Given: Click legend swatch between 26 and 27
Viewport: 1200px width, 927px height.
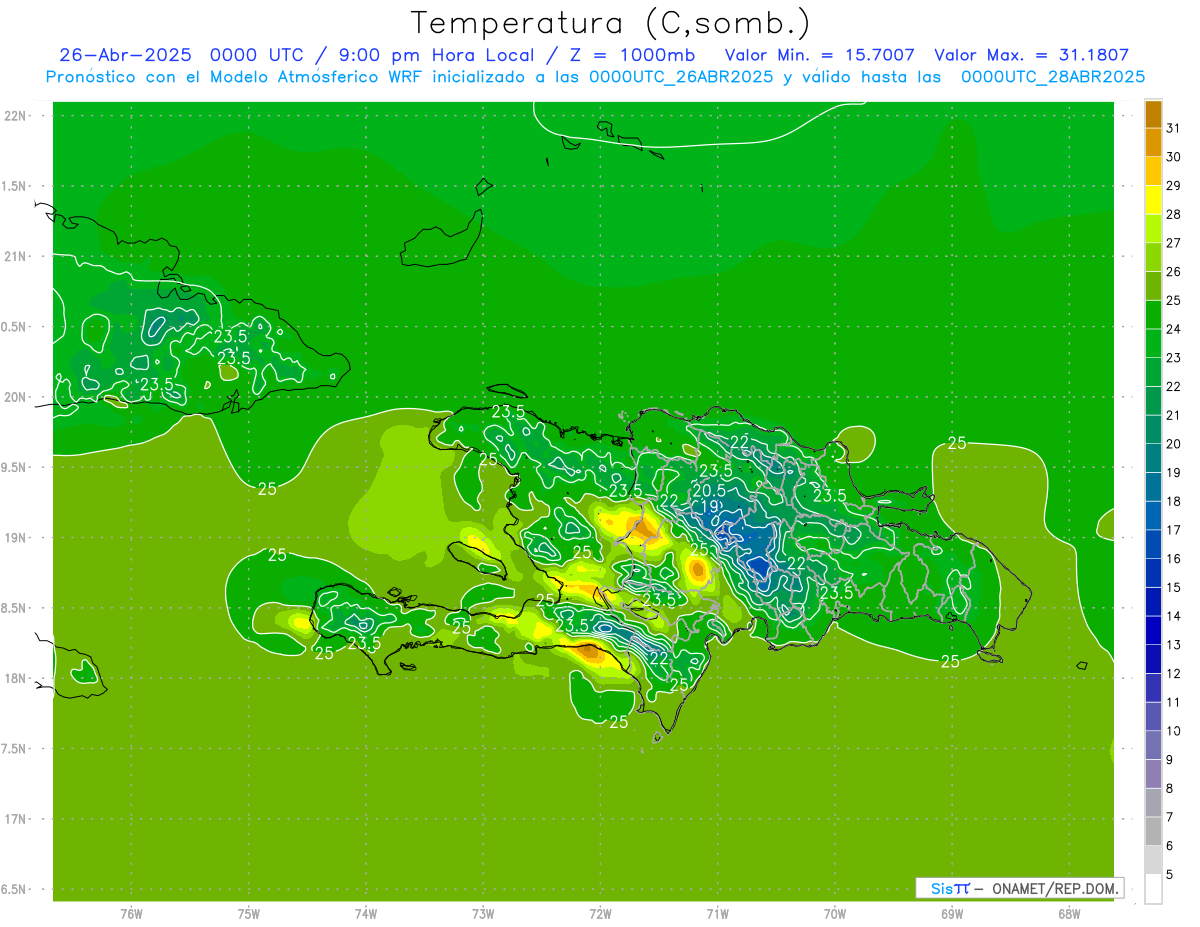Looking at the screenshot, I should pyautogui.click(x=1153, y=258).
